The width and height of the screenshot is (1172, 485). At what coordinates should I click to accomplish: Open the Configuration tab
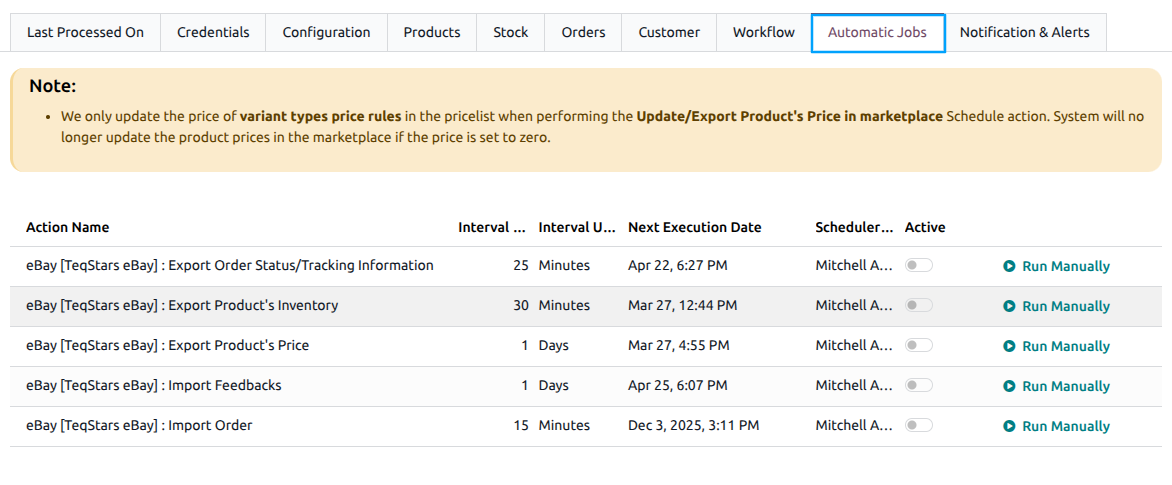click(x=327, y=32)
